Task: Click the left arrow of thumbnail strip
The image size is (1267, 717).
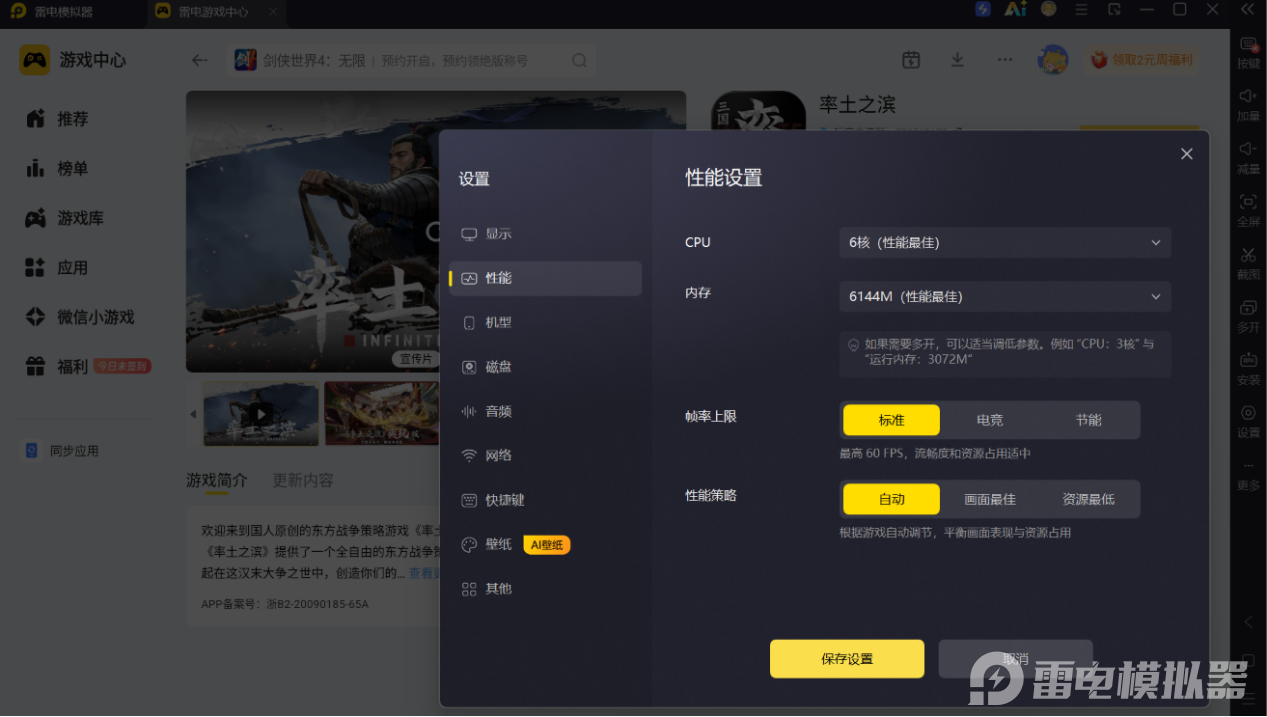Action: click(193, 413)
